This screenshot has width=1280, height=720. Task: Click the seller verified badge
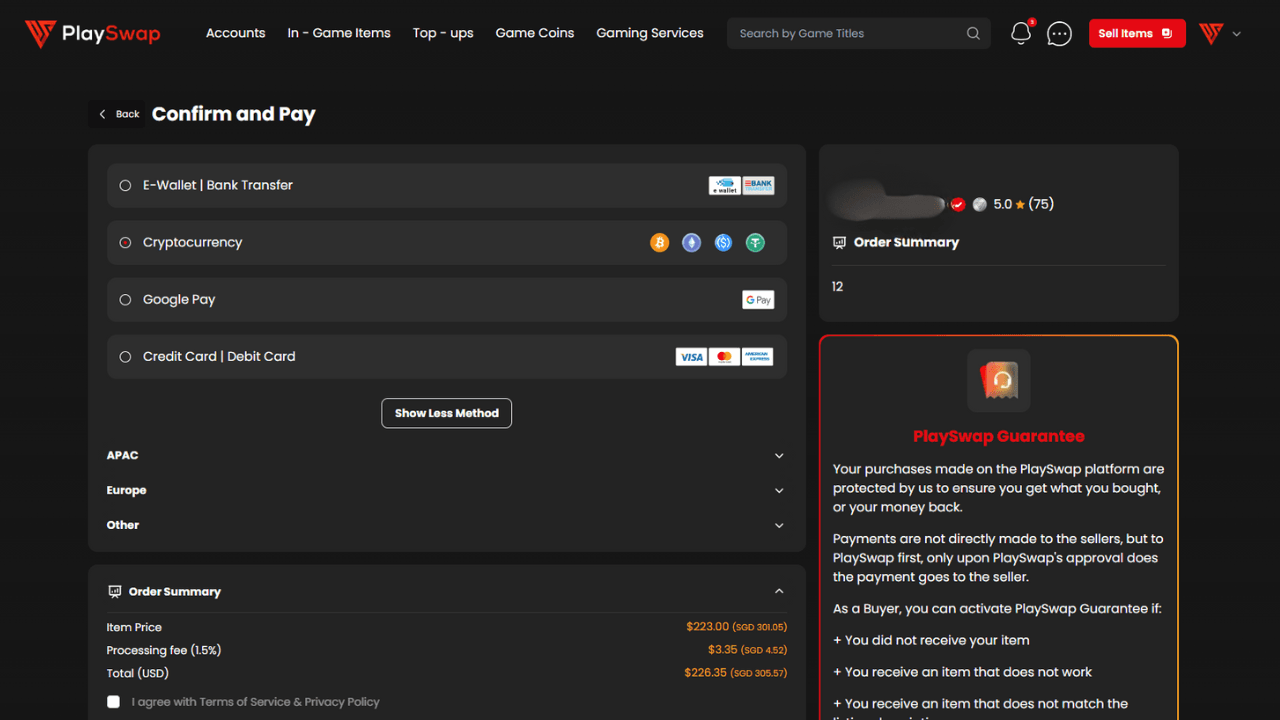pyautogui.click(x=958, y=204)
